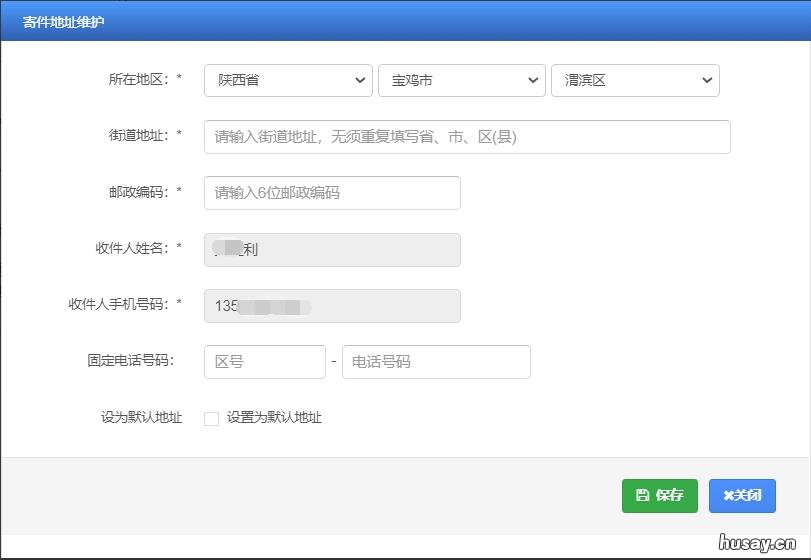Viewport: 811px width, 560px height.
Task: Check the 设置为默认地址 checkbox
Action: (211, 418)
